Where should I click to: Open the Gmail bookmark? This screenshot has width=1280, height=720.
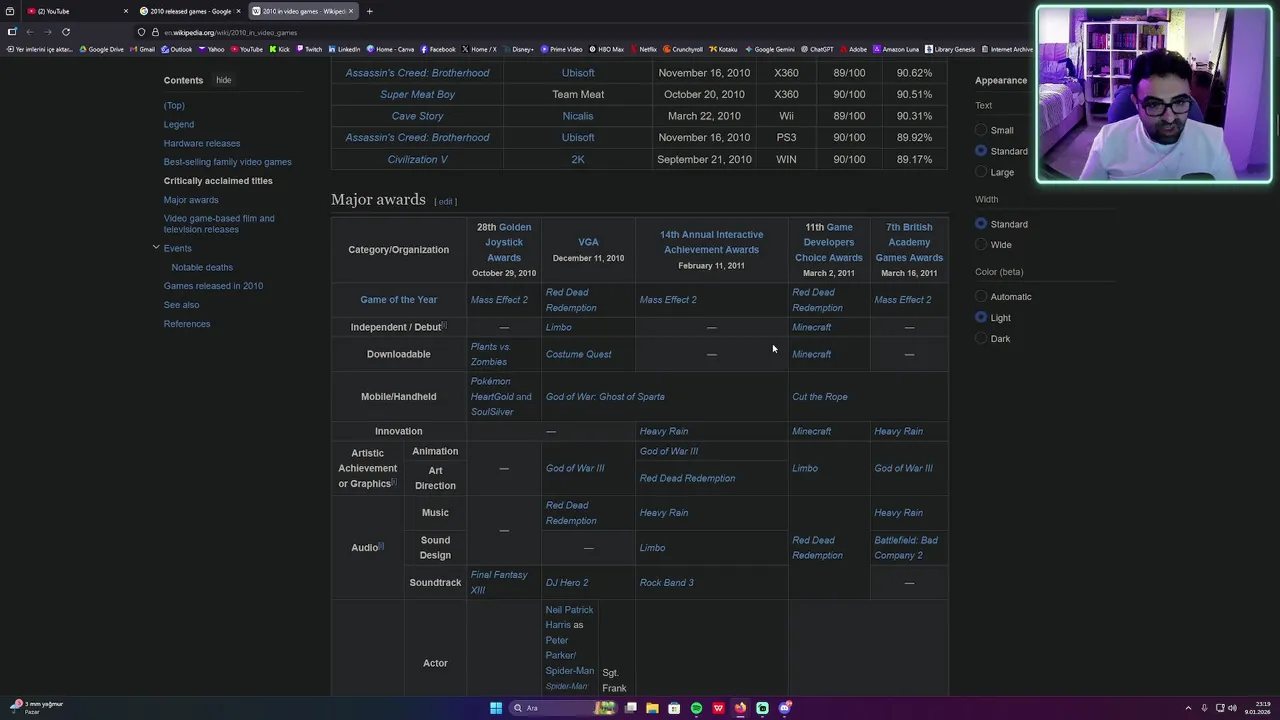point(142,49)
